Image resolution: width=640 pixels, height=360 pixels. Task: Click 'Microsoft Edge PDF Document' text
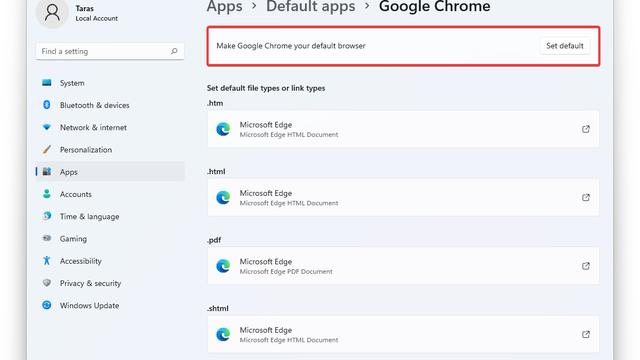pyautogui.click(x=286, y=271)
